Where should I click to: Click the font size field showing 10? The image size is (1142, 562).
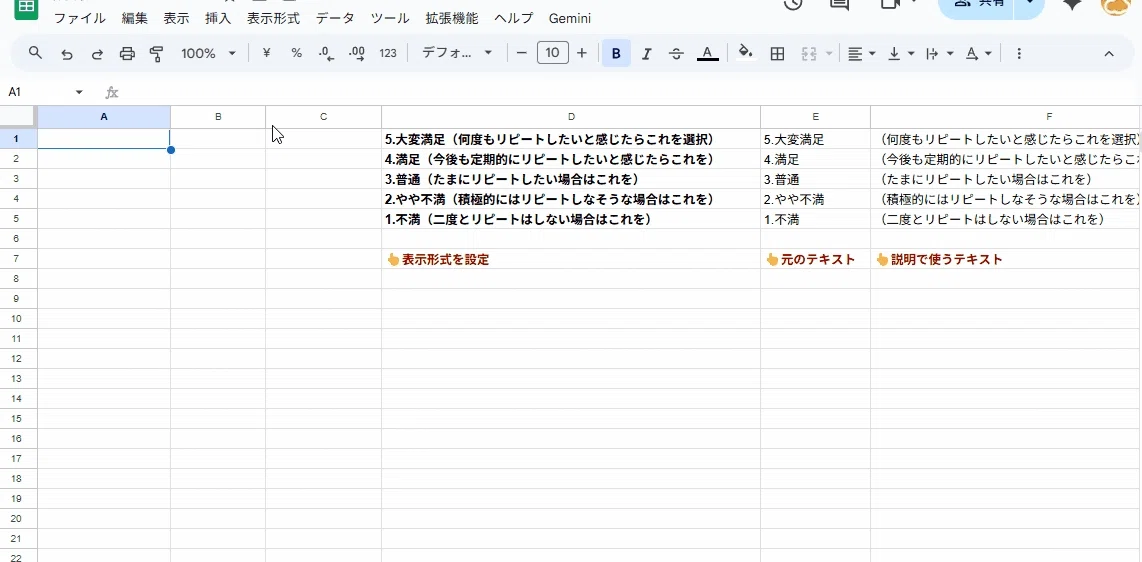click(553, 53)
